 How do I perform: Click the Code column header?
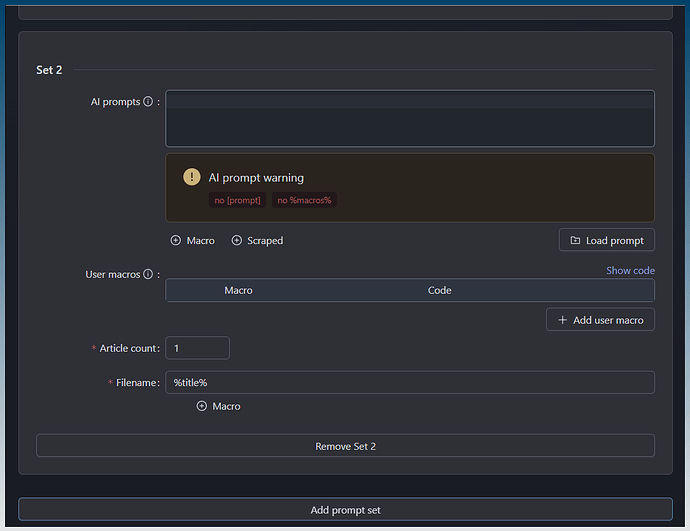[x=439, y=290]
